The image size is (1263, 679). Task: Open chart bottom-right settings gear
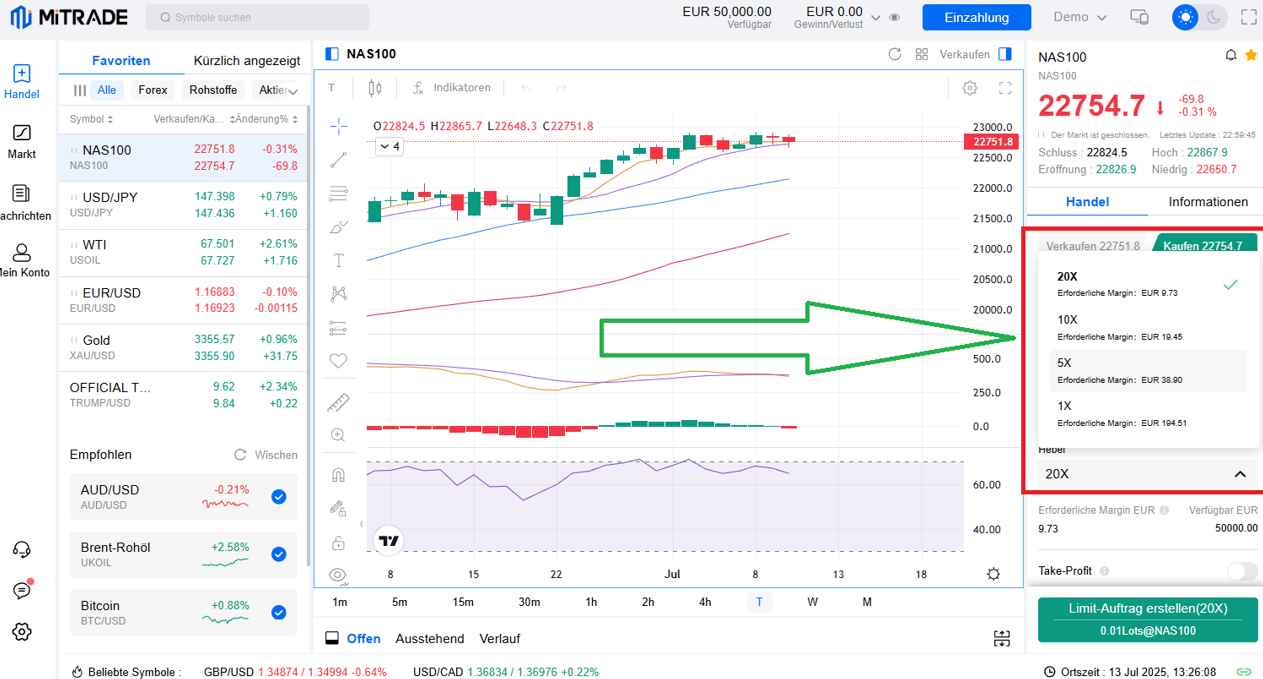(993, 574)
